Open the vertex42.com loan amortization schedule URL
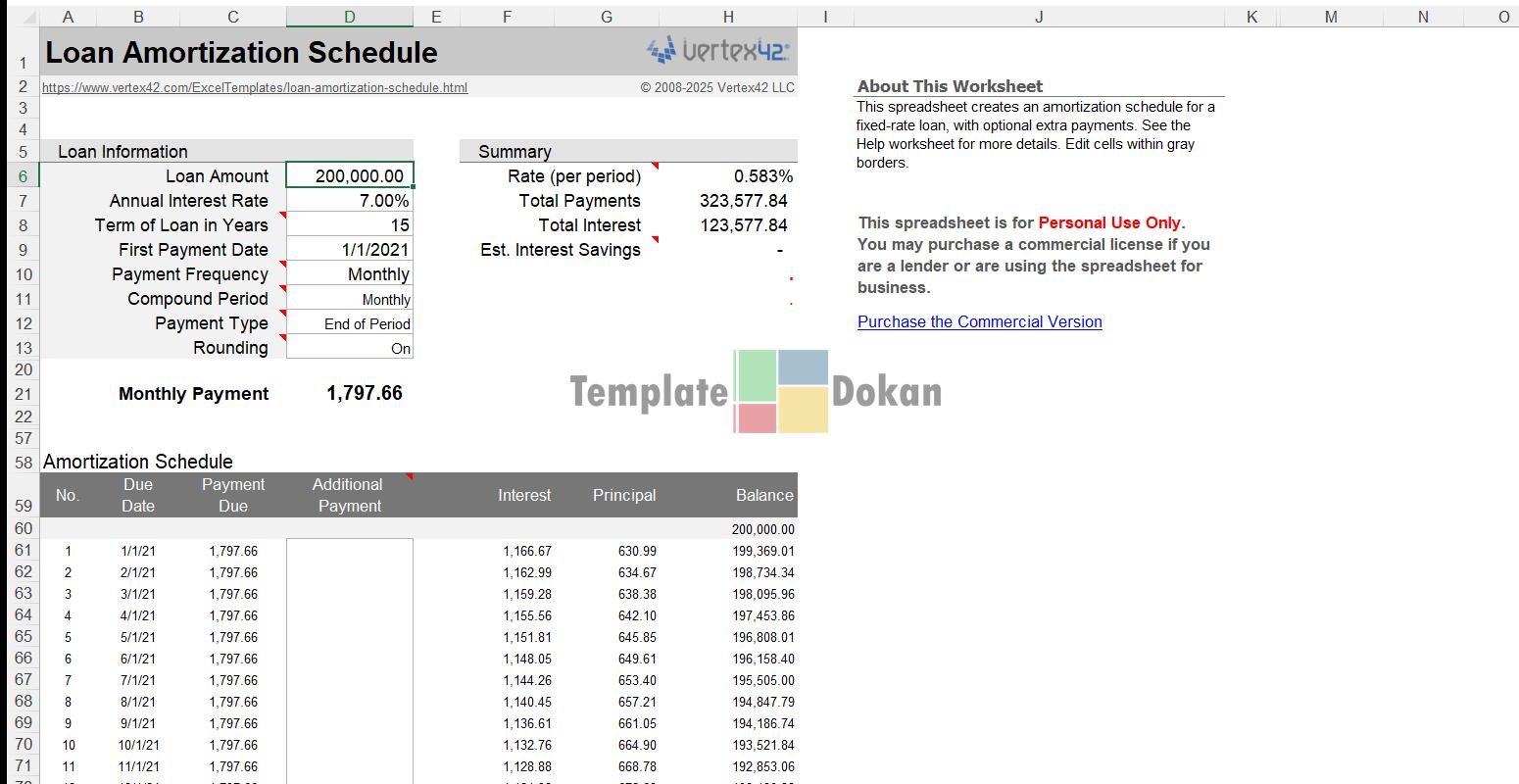The image size is (1519, 784). coord(255,87)
